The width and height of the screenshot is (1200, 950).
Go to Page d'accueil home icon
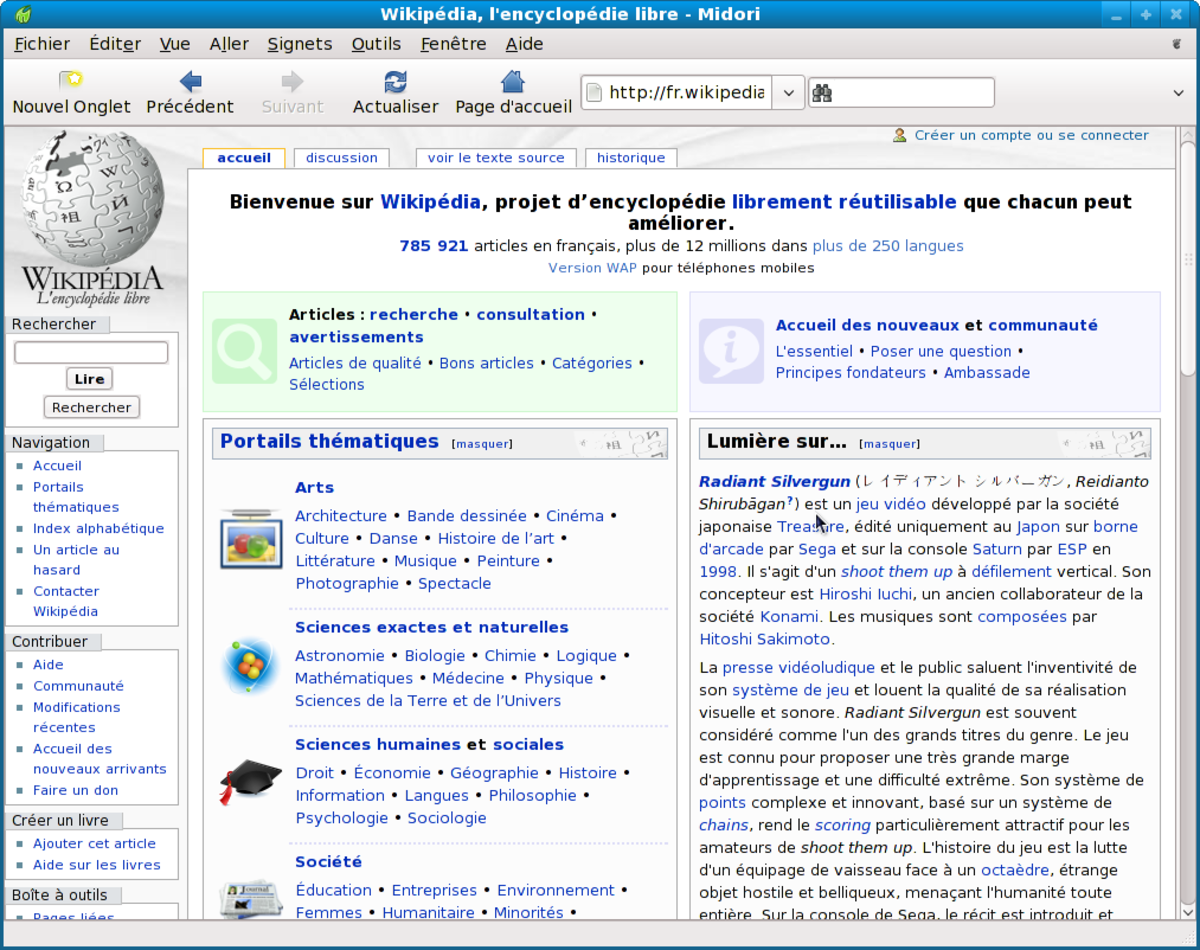(x=513, y=81)
